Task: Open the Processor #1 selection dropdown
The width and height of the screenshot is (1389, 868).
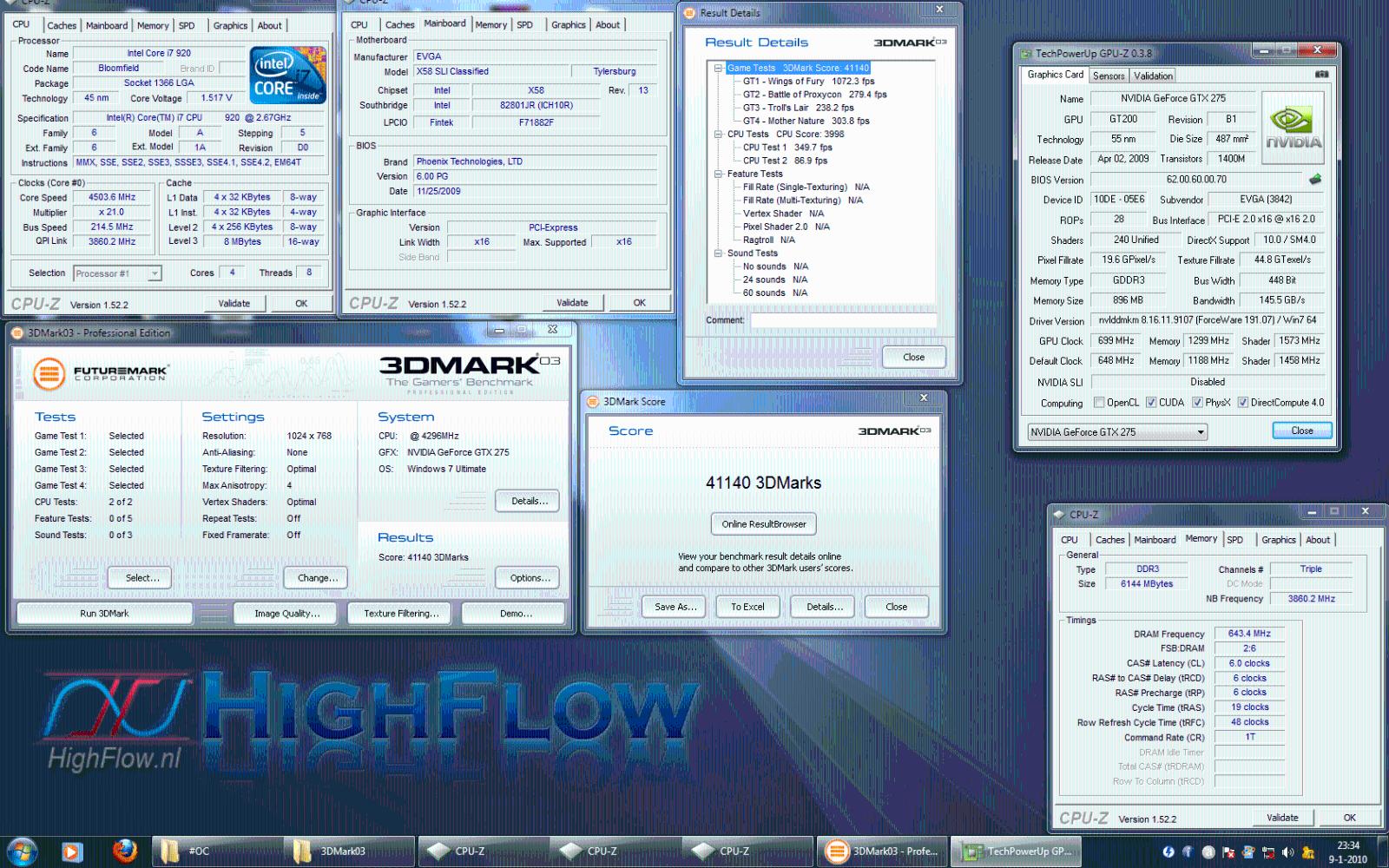Action: pyautogui.click(x=117, y=273)
